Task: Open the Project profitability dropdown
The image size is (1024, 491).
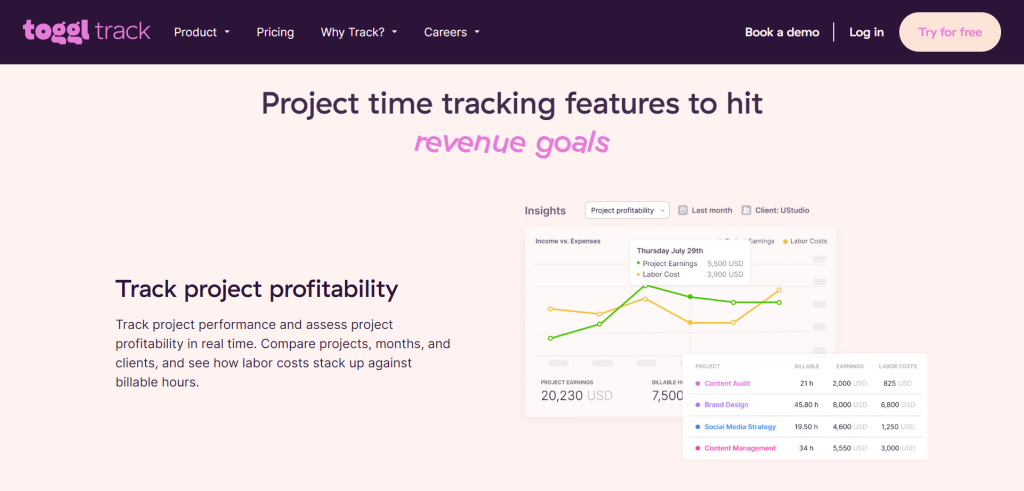Action: [x=627, y=210]
